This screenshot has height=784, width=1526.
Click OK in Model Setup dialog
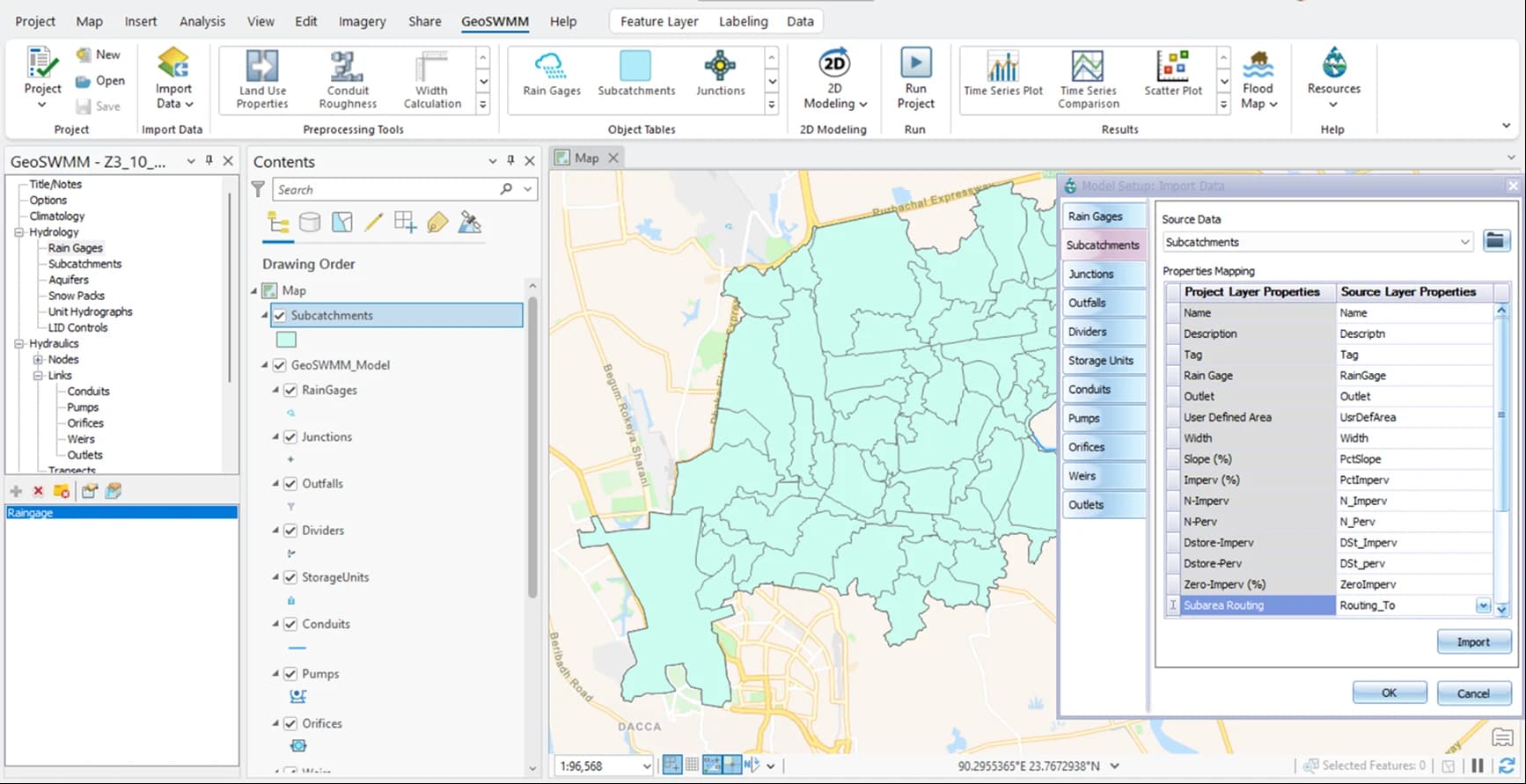(1389, 692)
